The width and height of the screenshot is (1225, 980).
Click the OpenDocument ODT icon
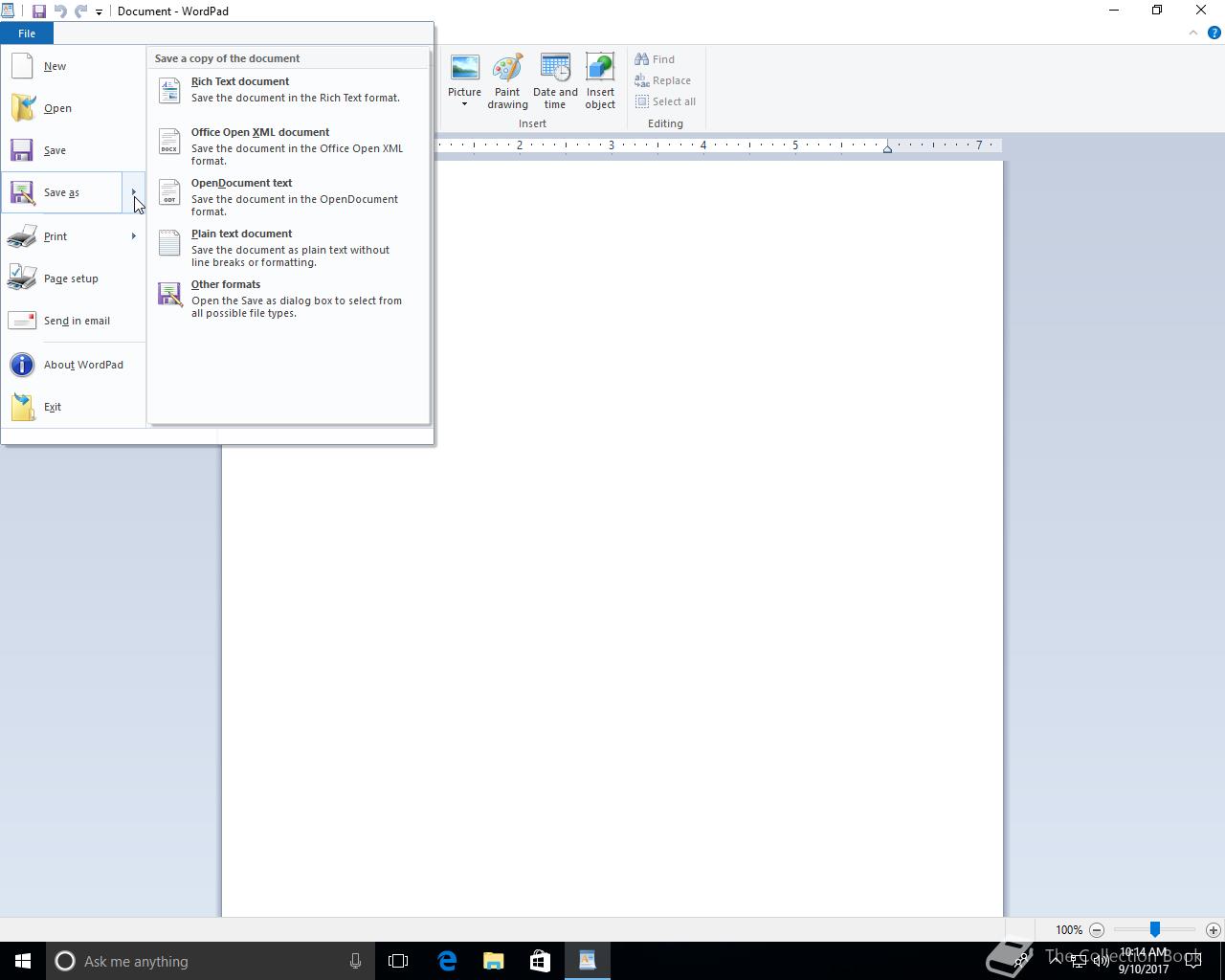pyautogui.click(x=169, y=191)
